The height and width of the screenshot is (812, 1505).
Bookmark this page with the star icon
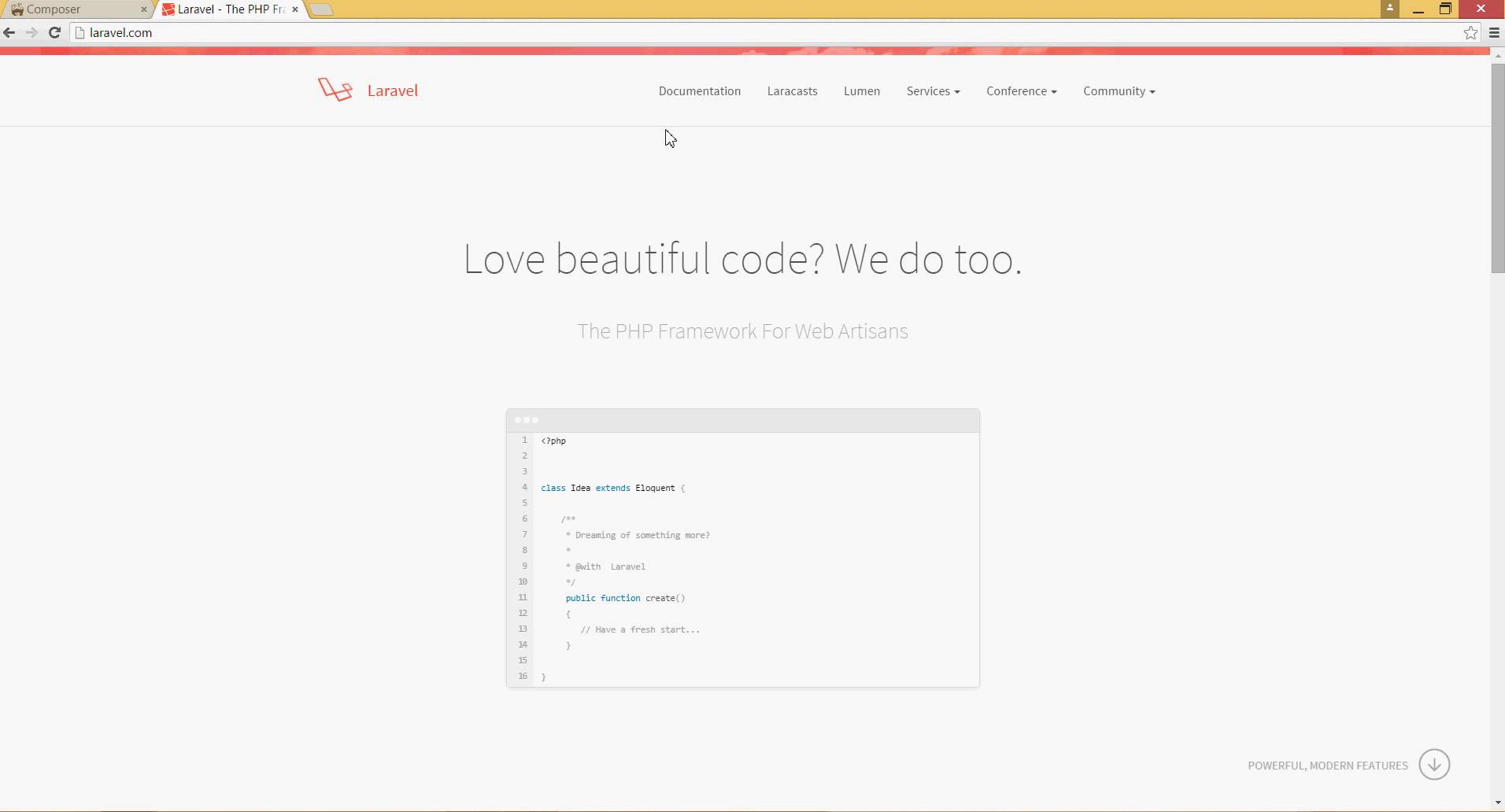1470,32
